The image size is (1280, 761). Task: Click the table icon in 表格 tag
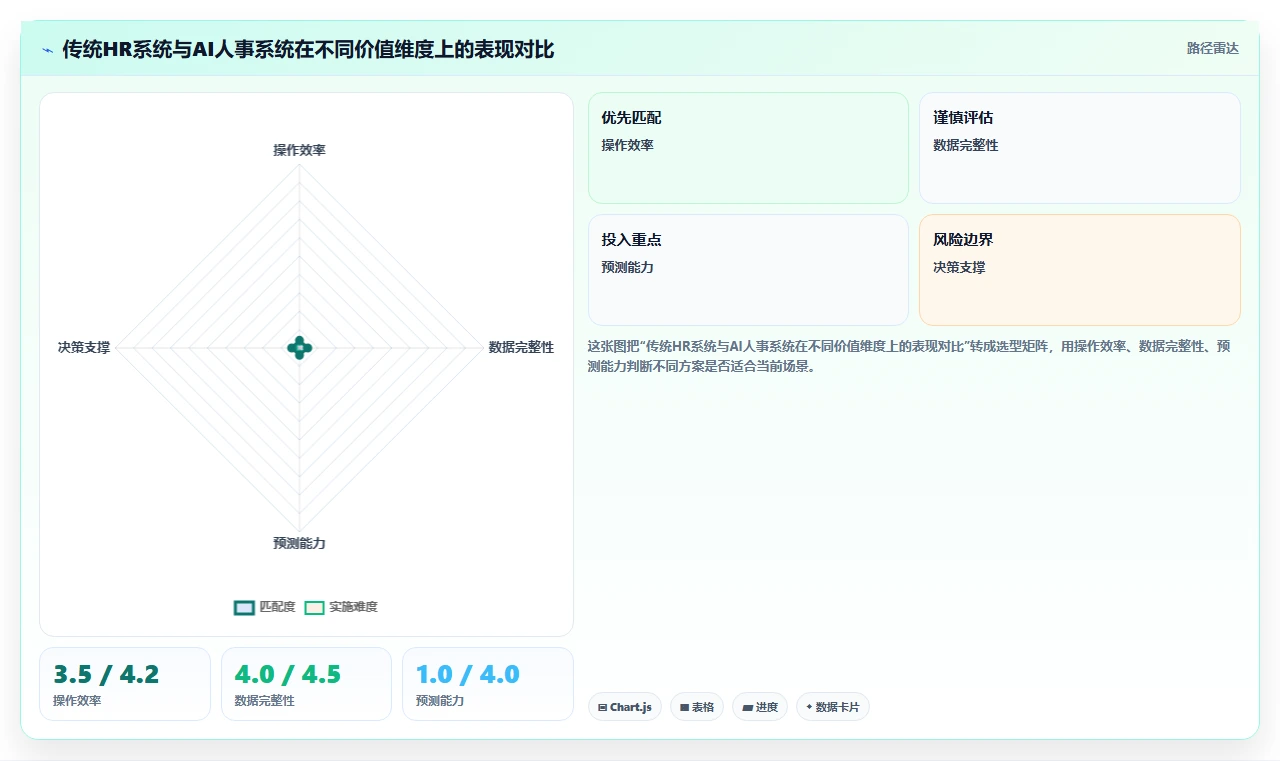685,707
